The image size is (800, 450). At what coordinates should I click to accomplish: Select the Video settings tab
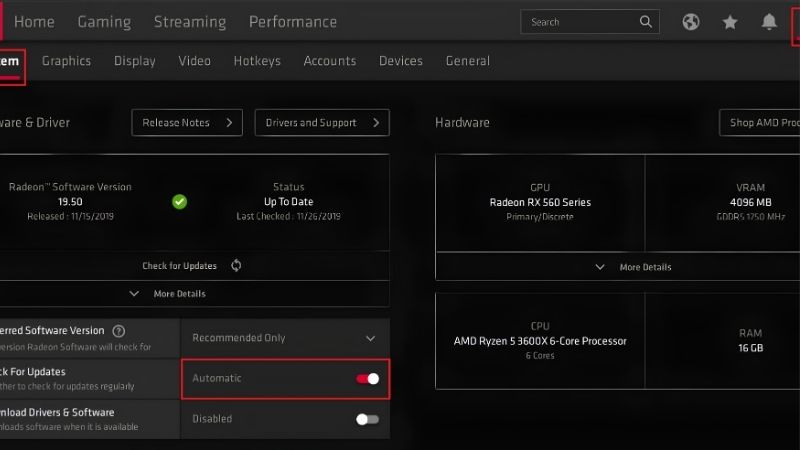point(194,61)
